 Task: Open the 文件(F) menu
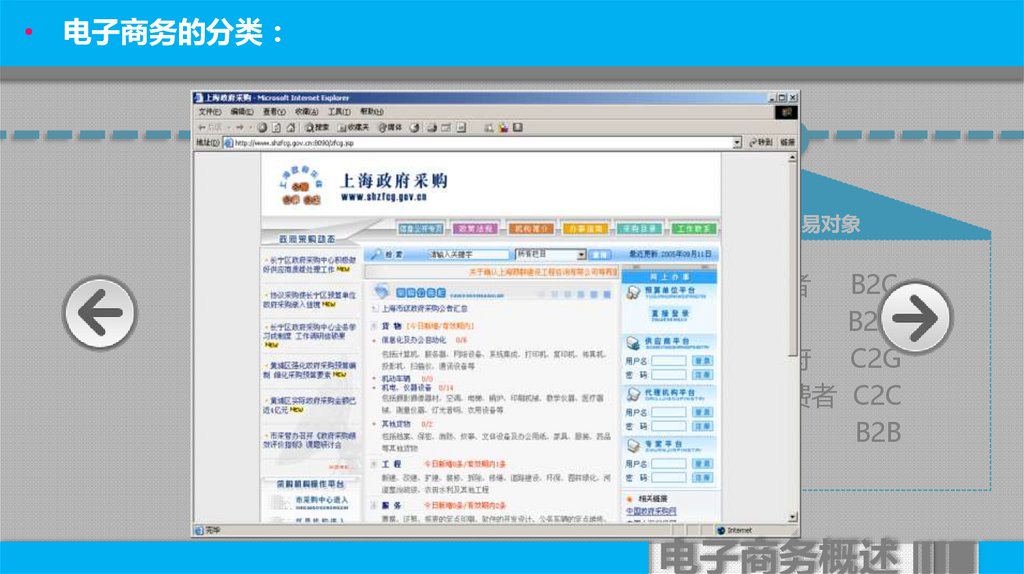pyautogui.click(x=210, y=112)
